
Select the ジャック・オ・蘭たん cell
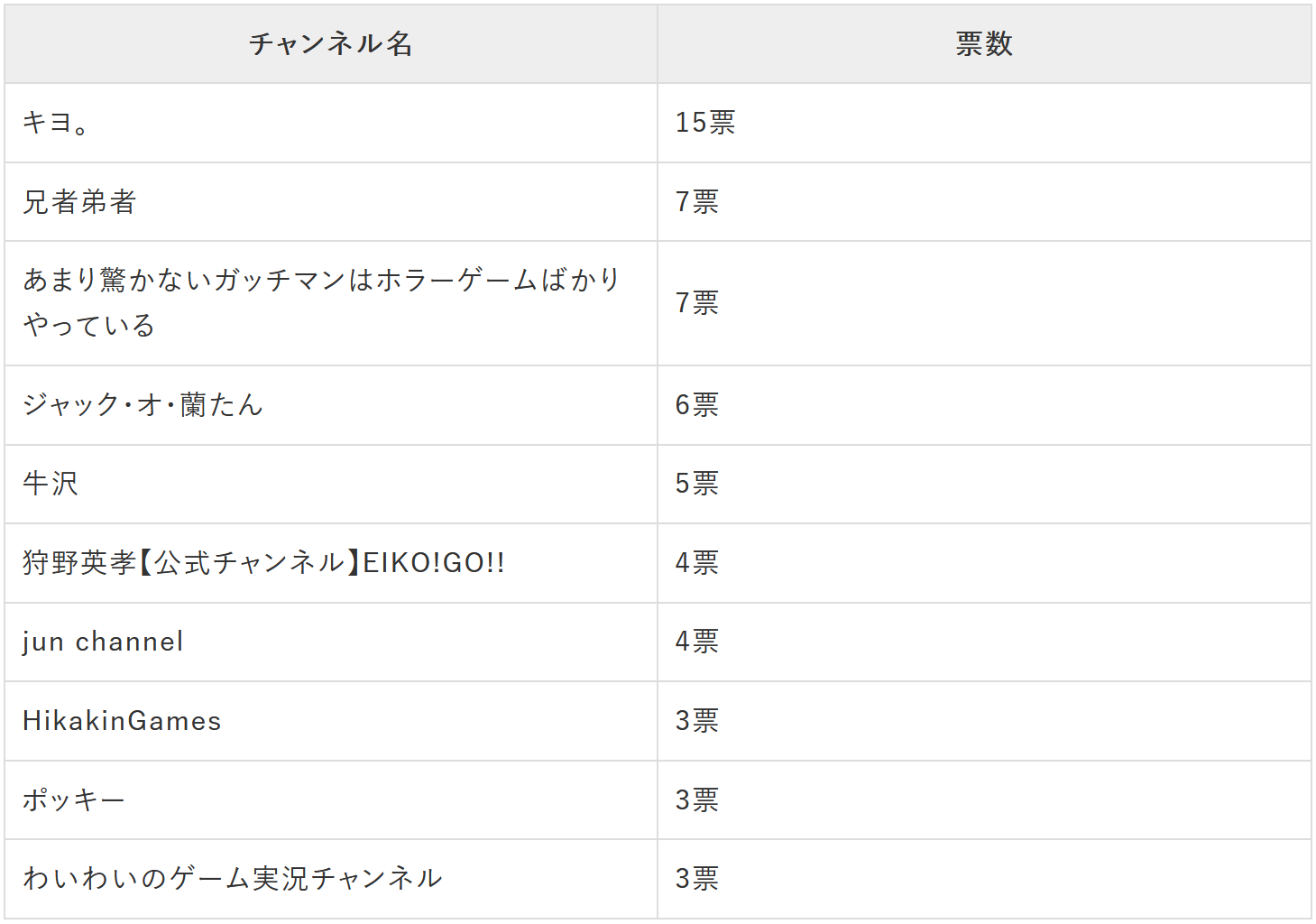[143, 404]
